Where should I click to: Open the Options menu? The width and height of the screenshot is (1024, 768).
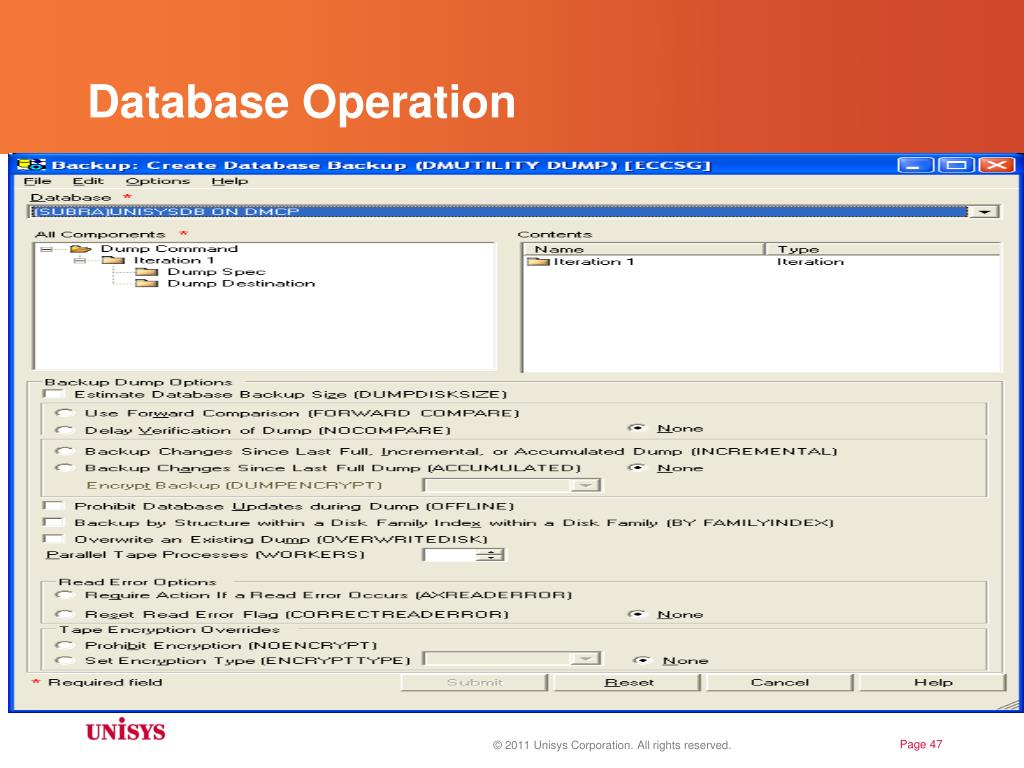pos(158,181)
